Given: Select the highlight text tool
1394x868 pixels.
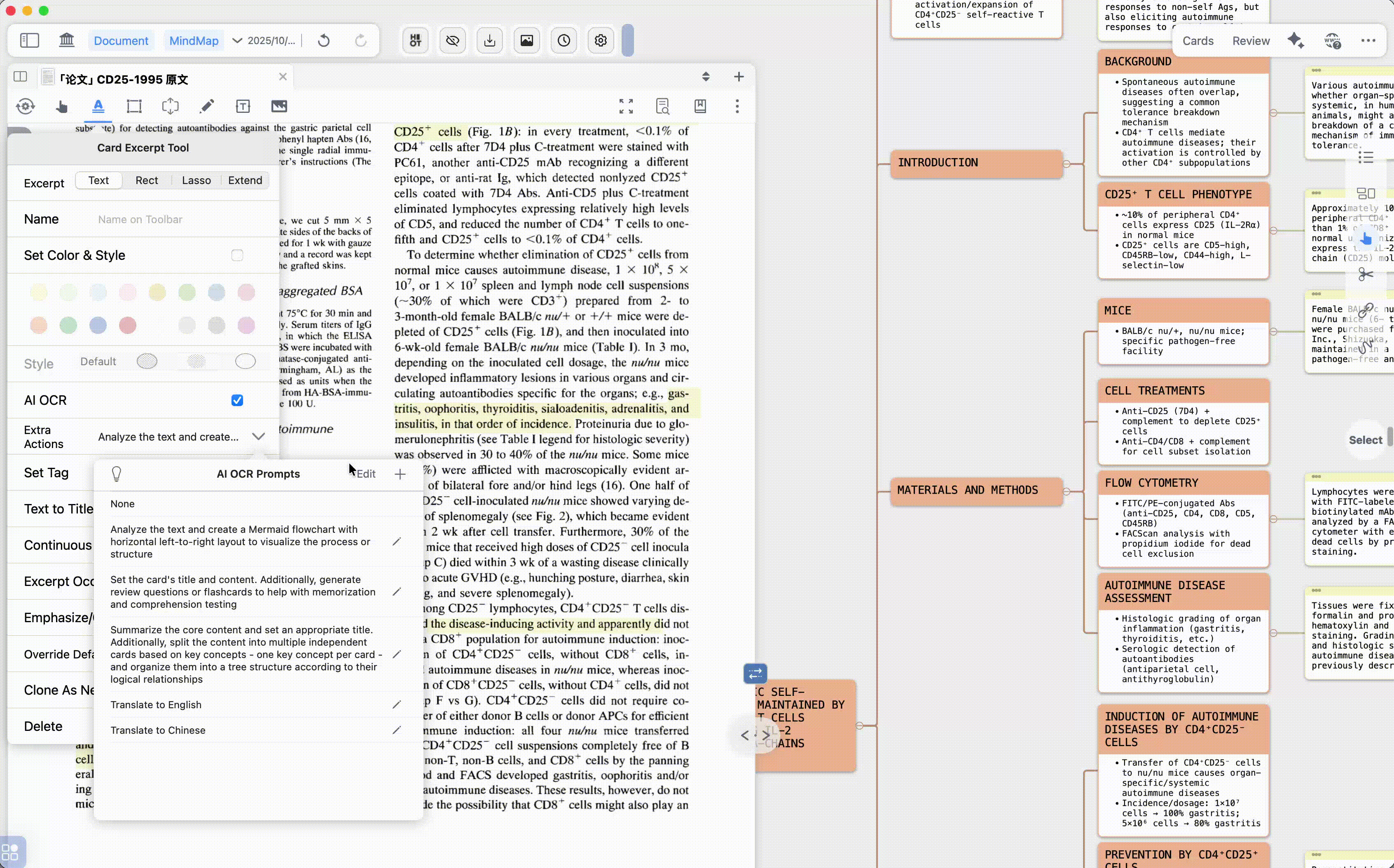Looking at the screenshot, I should click(x=98, y=106).
